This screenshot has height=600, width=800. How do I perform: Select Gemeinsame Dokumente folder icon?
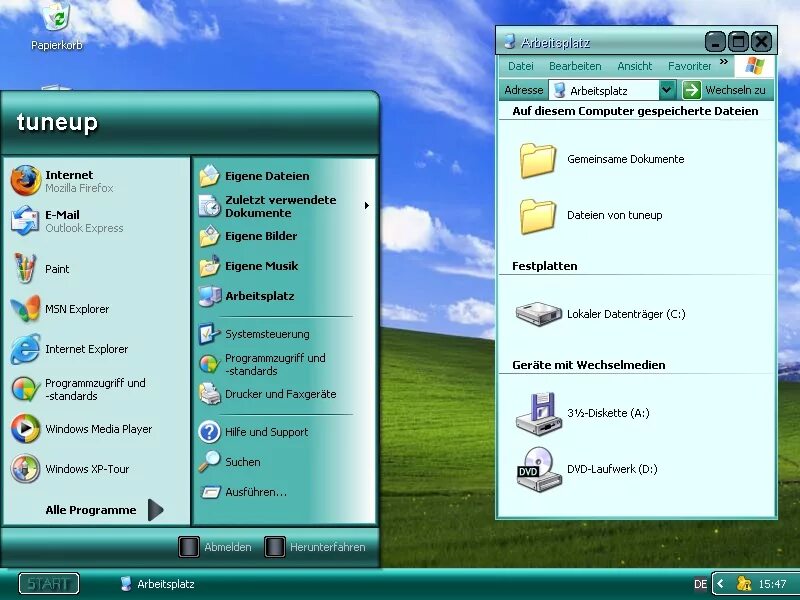click(537, 160)
